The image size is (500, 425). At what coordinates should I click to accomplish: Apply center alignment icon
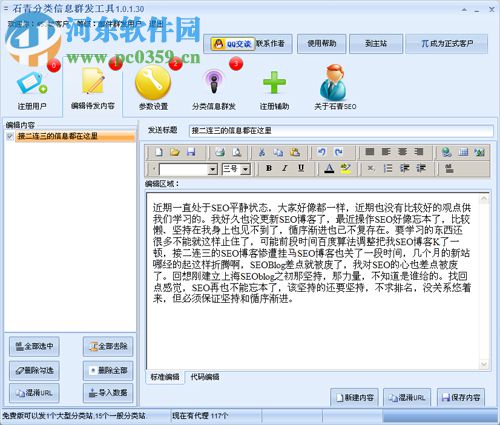pos(402,152)
